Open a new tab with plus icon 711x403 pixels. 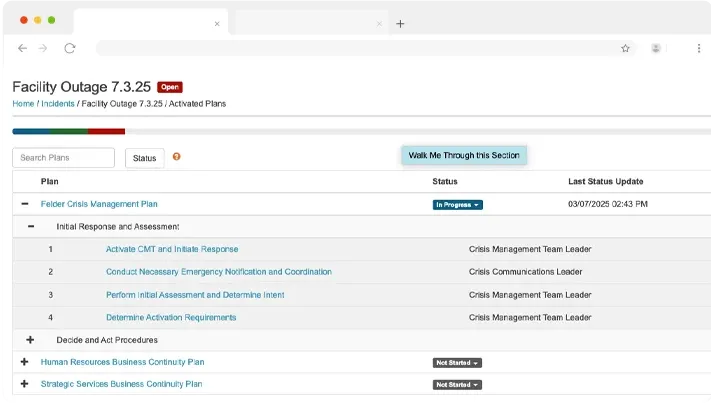click(x=400, y=24)
